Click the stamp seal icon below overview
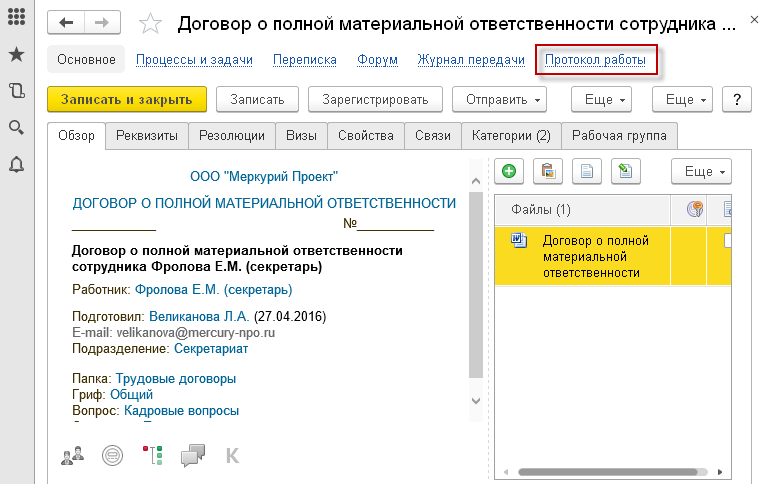 point(112,456)
